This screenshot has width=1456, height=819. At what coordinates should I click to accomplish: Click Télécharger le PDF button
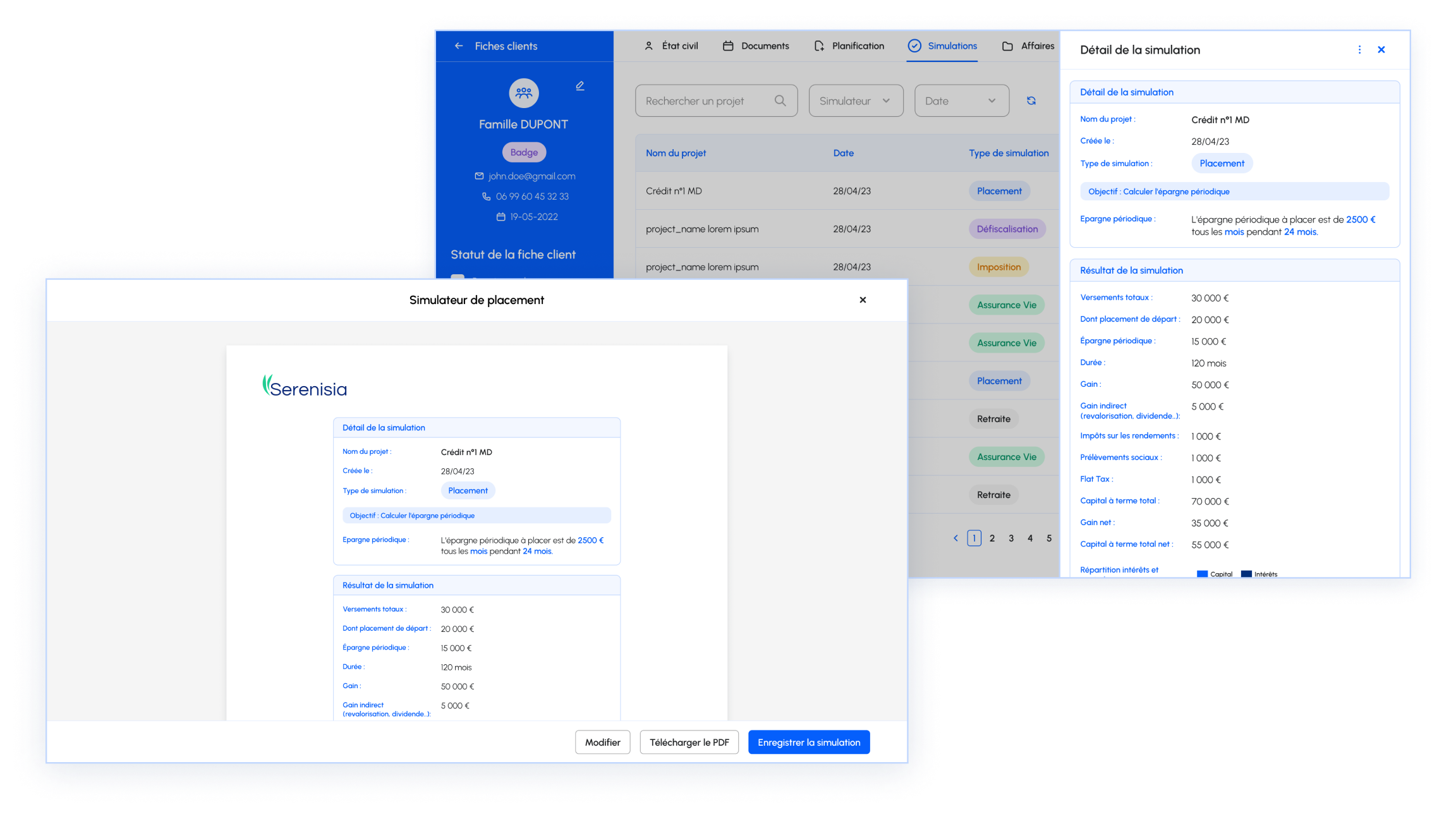[x=690, y=742]
